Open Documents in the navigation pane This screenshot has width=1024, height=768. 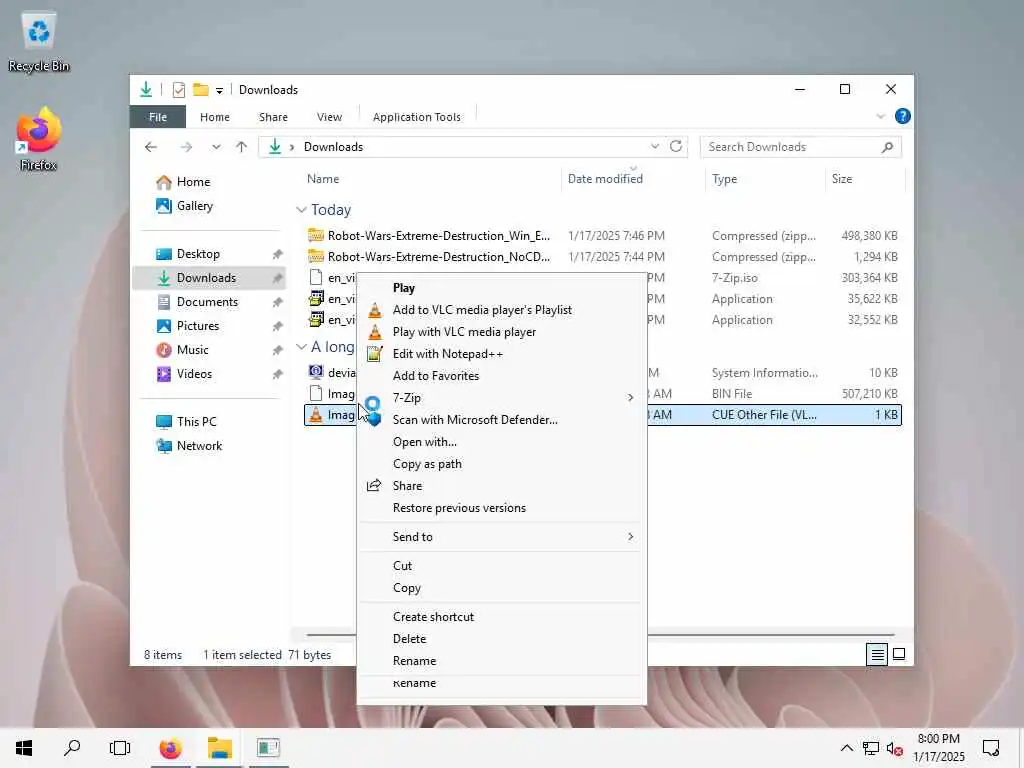209,302
